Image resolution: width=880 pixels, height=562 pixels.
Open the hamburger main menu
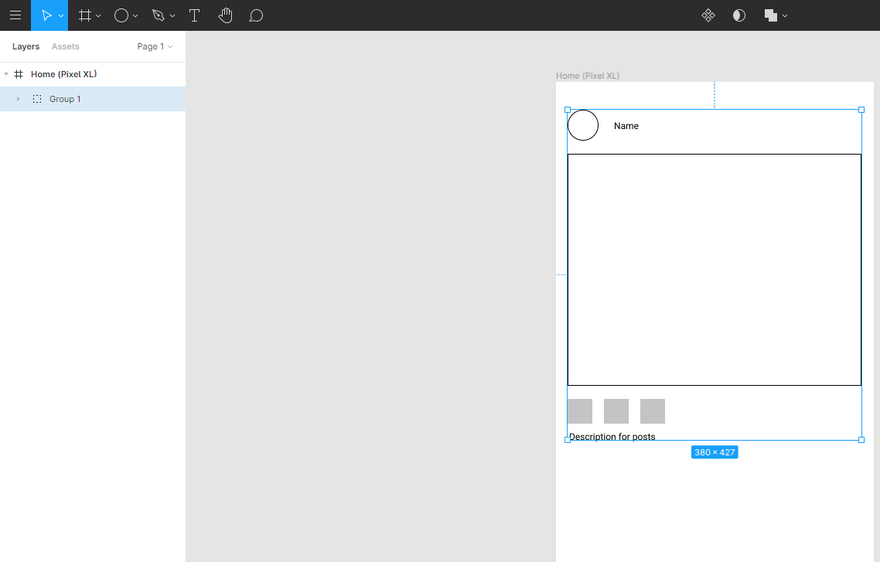(15, 15)
